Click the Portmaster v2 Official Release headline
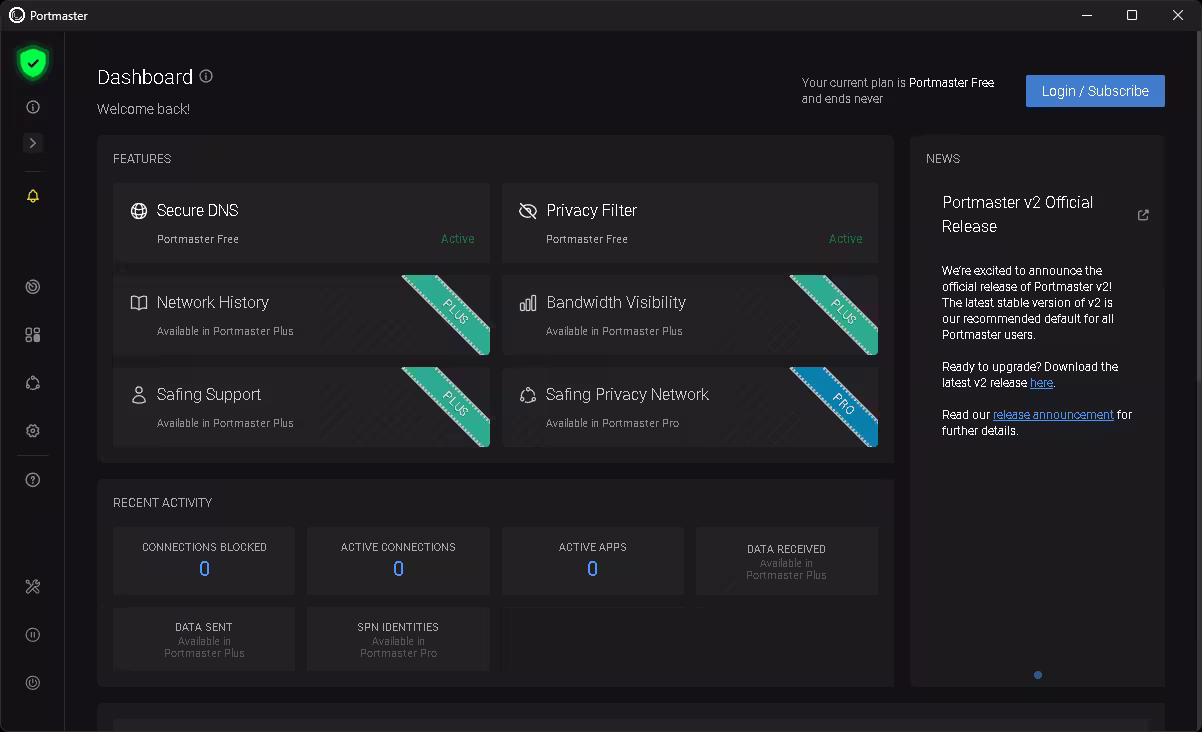This screenshot has height=732, width=1202. 1018,214
